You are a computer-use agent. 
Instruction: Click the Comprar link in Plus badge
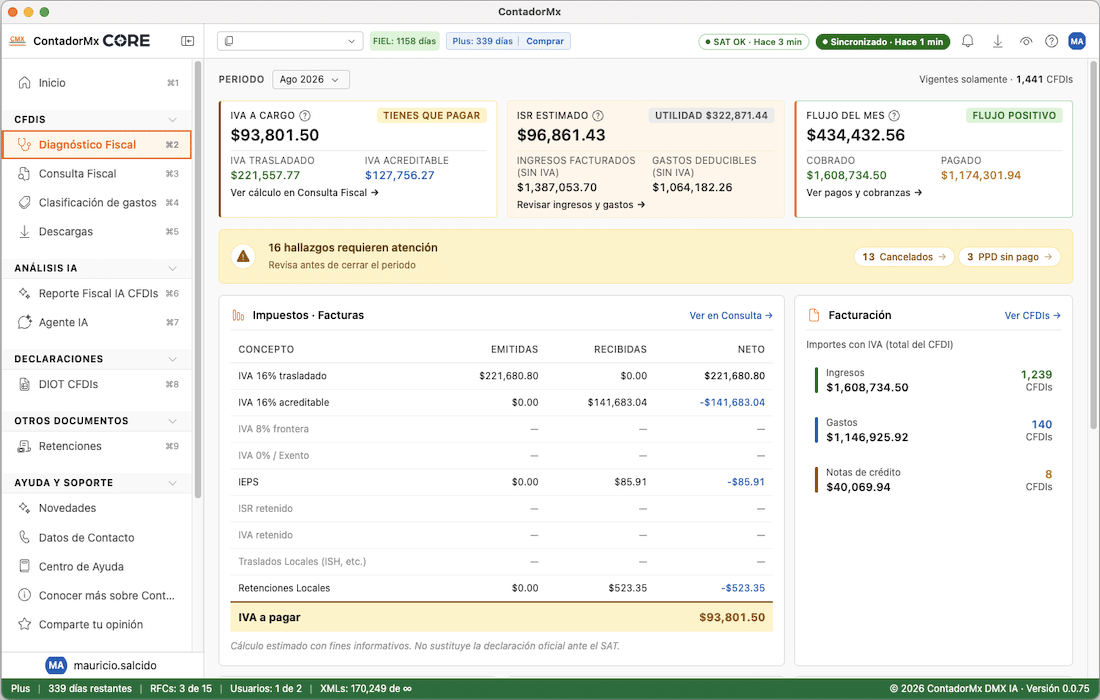click(545, 41)
